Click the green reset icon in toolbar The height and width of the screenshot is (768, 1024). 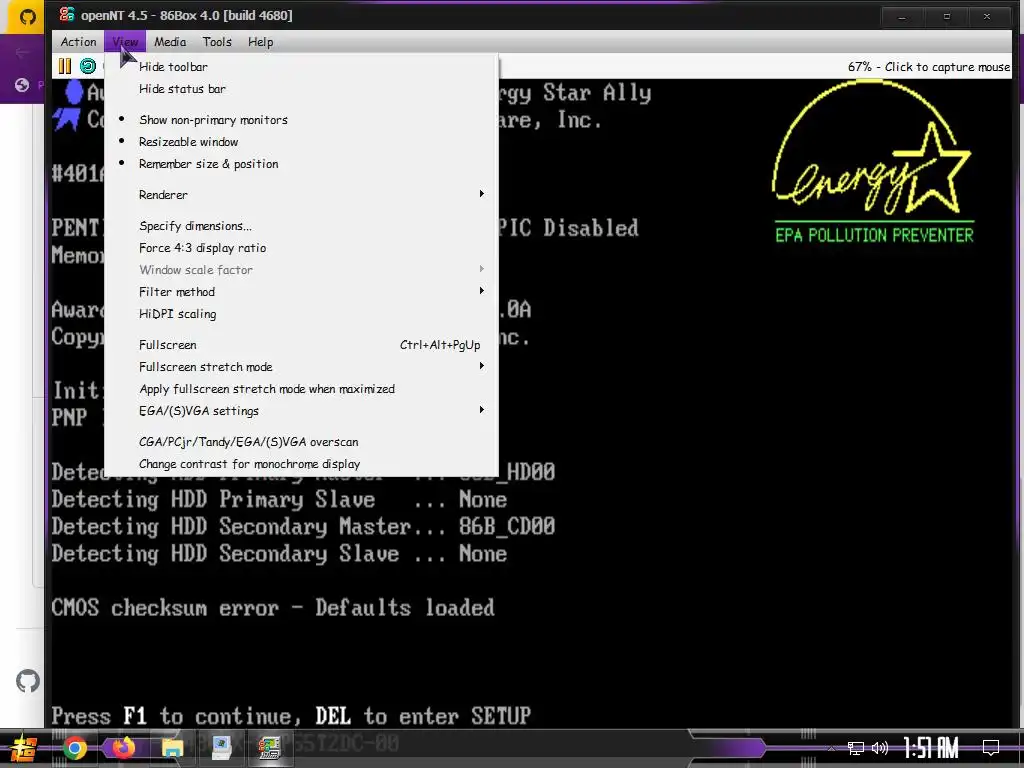(x=88, y=66)
